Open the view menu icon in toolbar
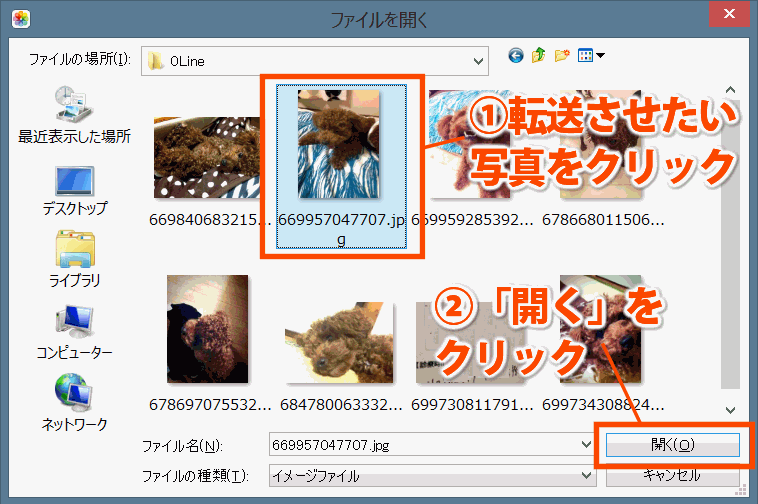Viewport: 758px width, 504px height. point(590,57)
